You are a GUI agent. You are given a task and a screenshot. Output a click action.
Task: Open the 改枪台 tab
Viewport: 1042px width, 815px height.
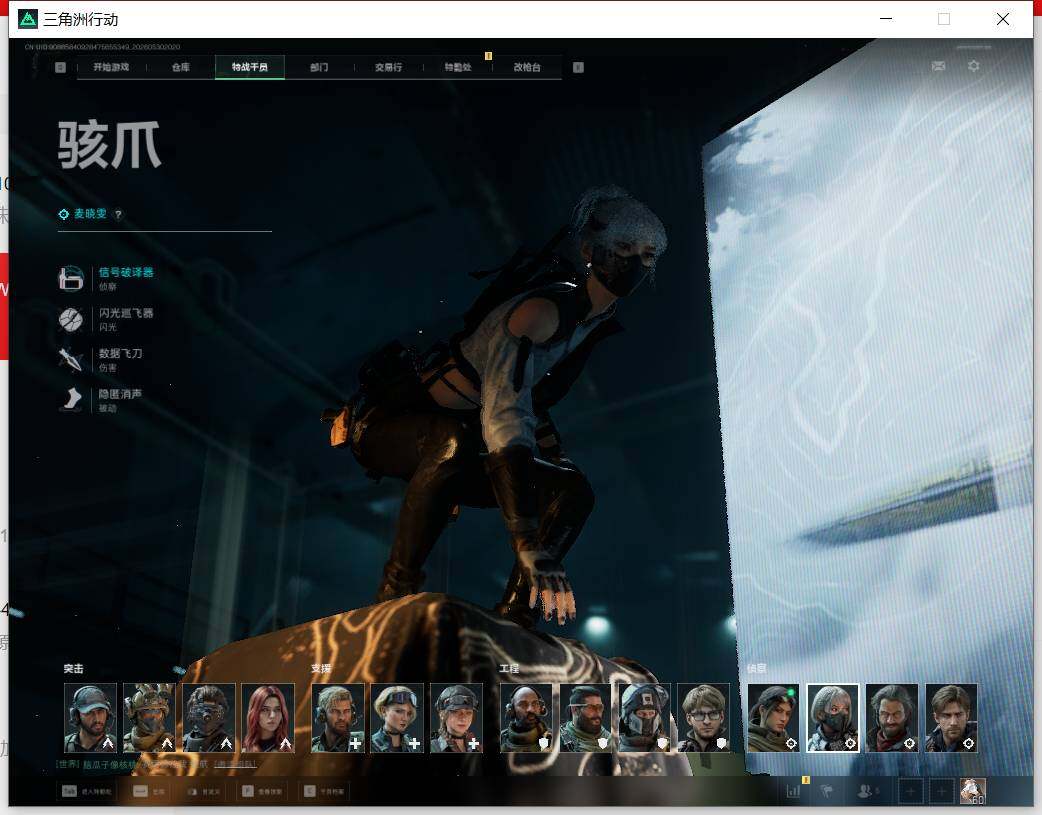tap(527, 67)
